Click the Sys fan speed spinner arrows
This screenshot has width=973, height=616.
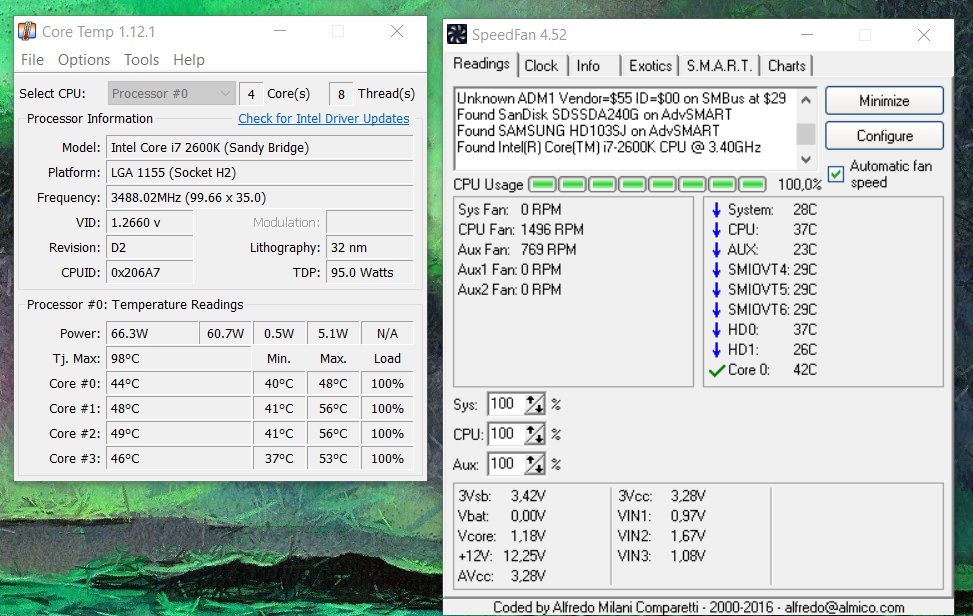click(x=534, y=404)
